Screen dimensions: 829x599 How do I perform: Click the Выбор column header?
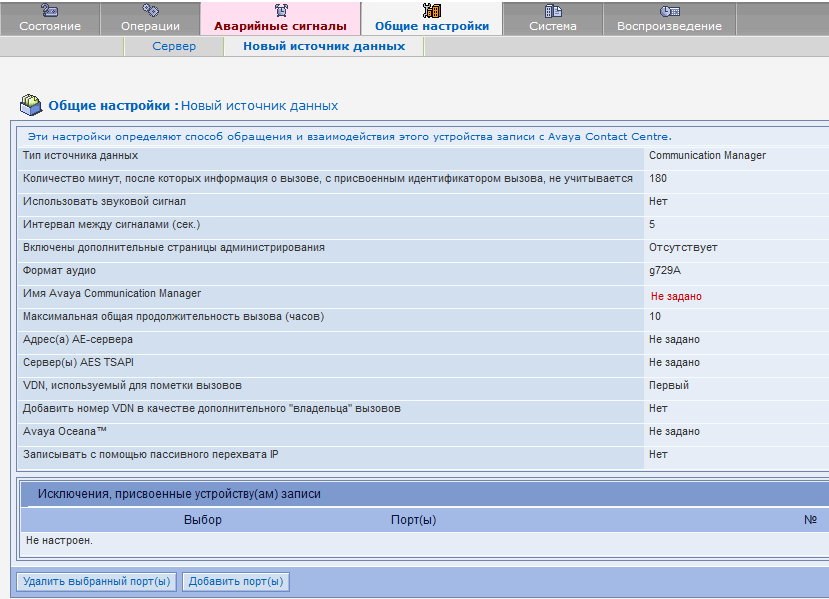[202, 520]
